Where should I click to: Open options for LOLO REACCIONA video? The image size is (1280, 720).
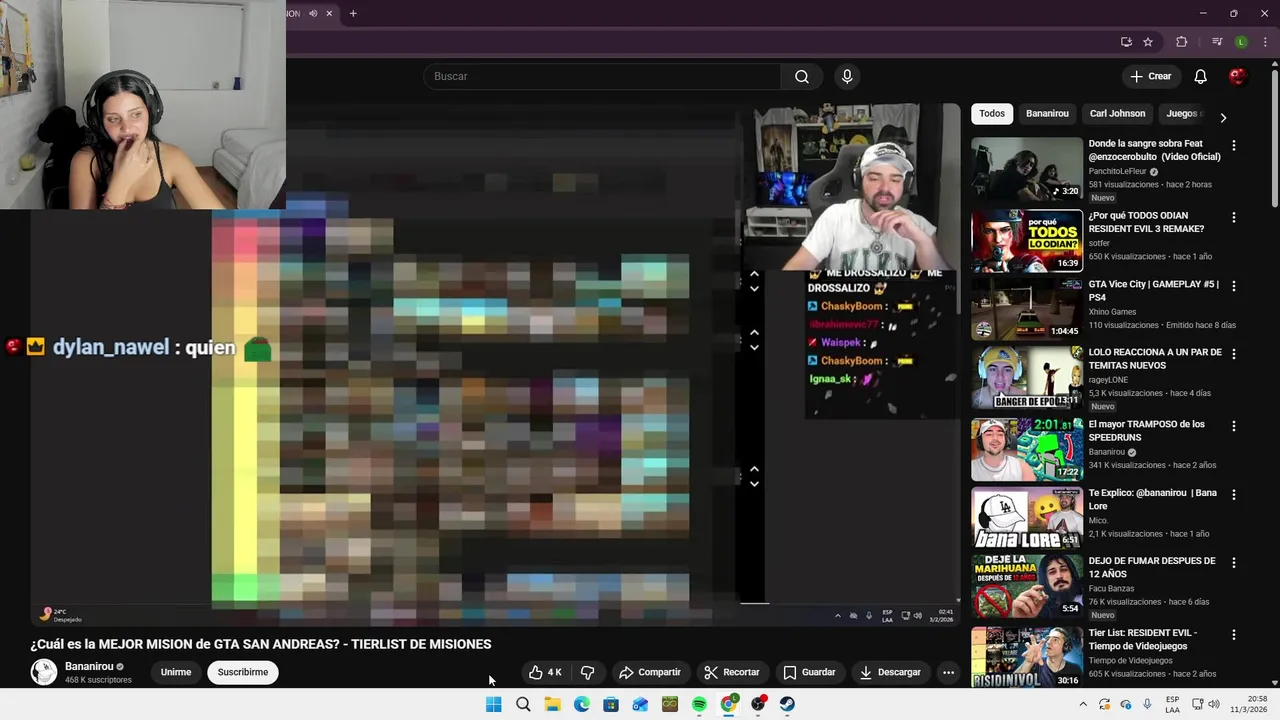1233,354
